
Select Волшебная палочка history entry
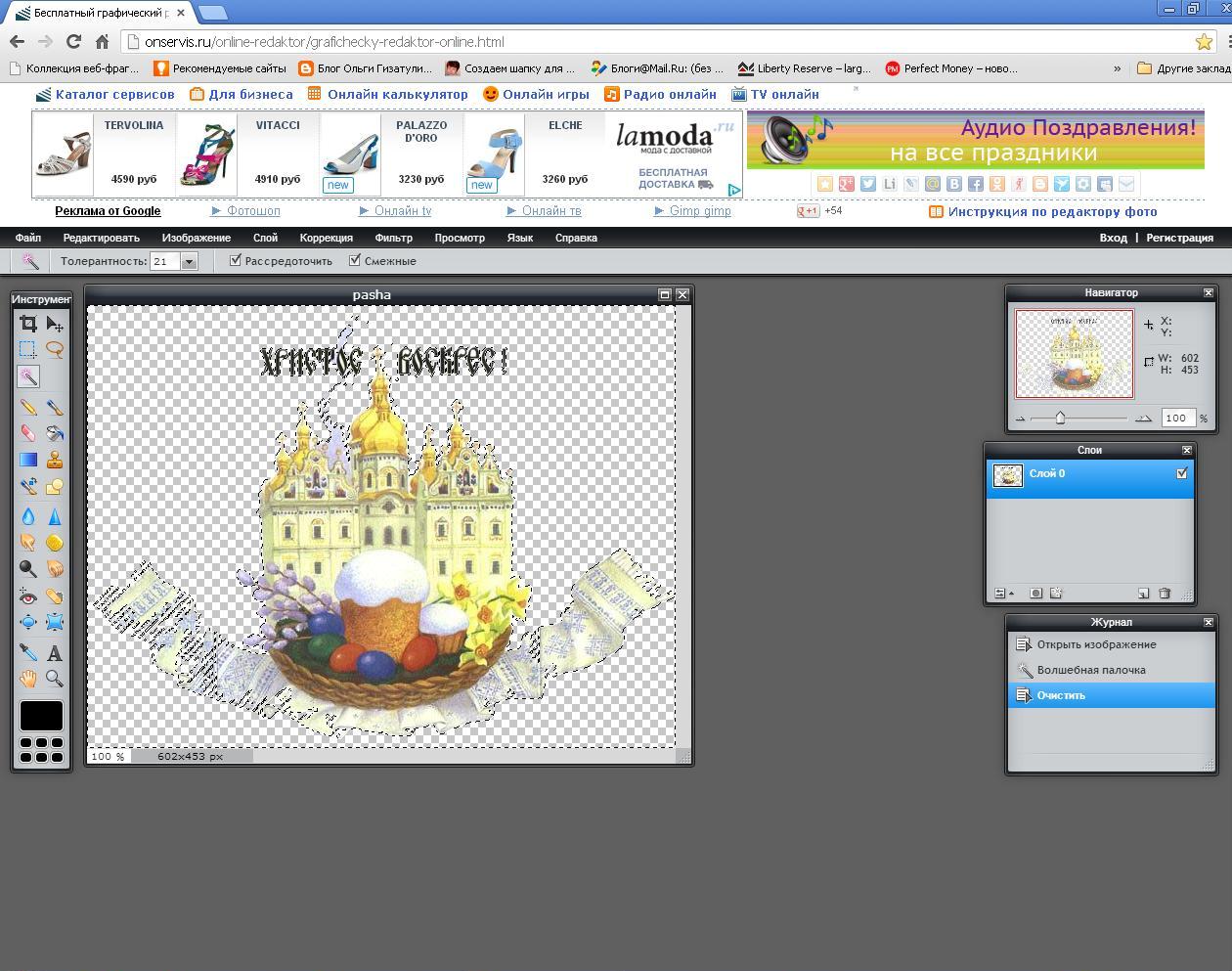click(1111, 670)
